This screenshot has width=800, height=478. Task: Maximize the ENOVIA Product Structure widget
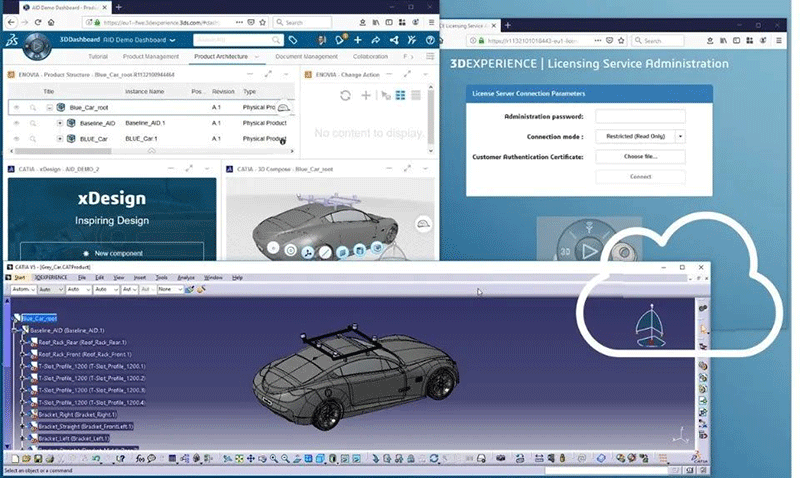click(x=268, y=74)
